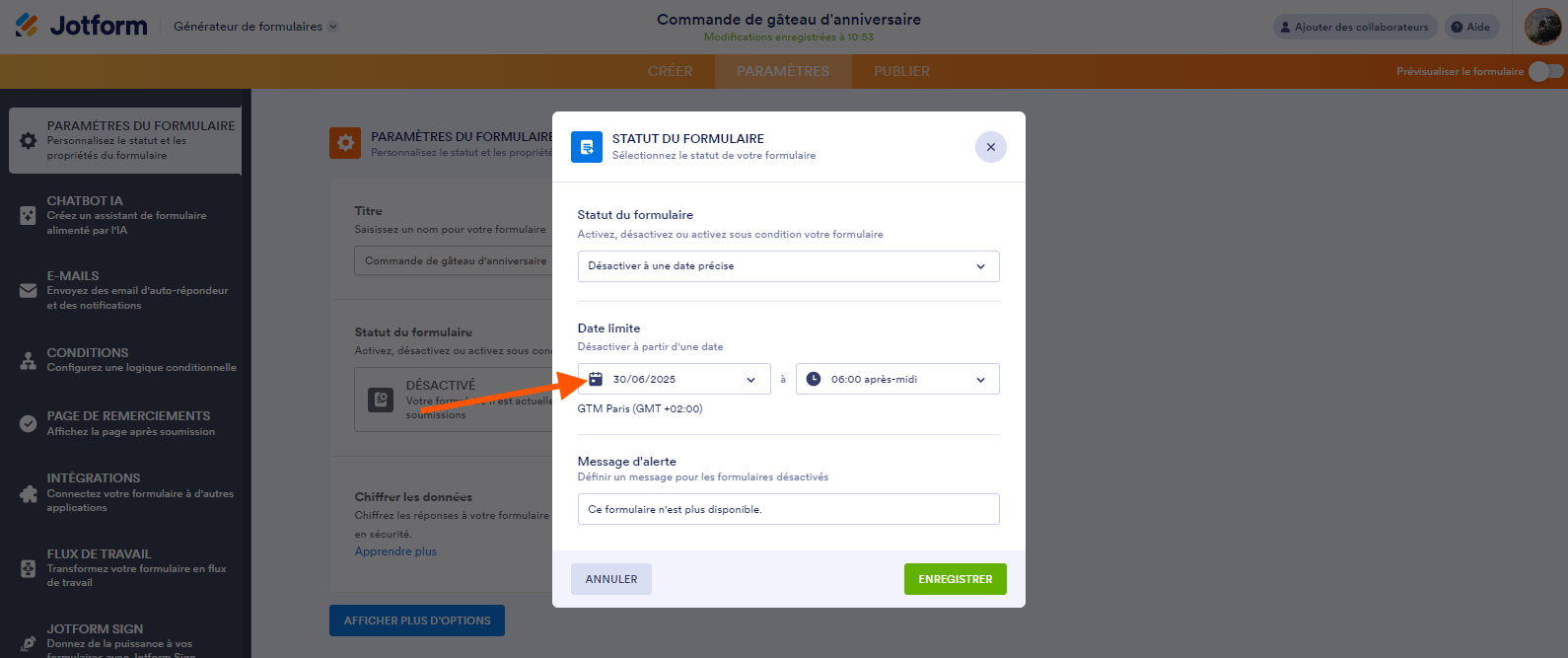The height and width of the screenshot is (658, 1568).
Task: Switch to the PUBLIER tab
Action: click(x=901, y=71)
